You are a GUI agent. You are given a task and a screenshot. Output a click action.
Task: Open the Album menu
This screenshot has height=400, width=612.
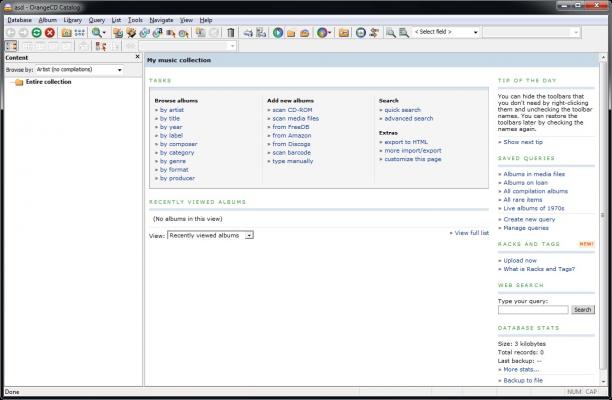tap(48, 20)
